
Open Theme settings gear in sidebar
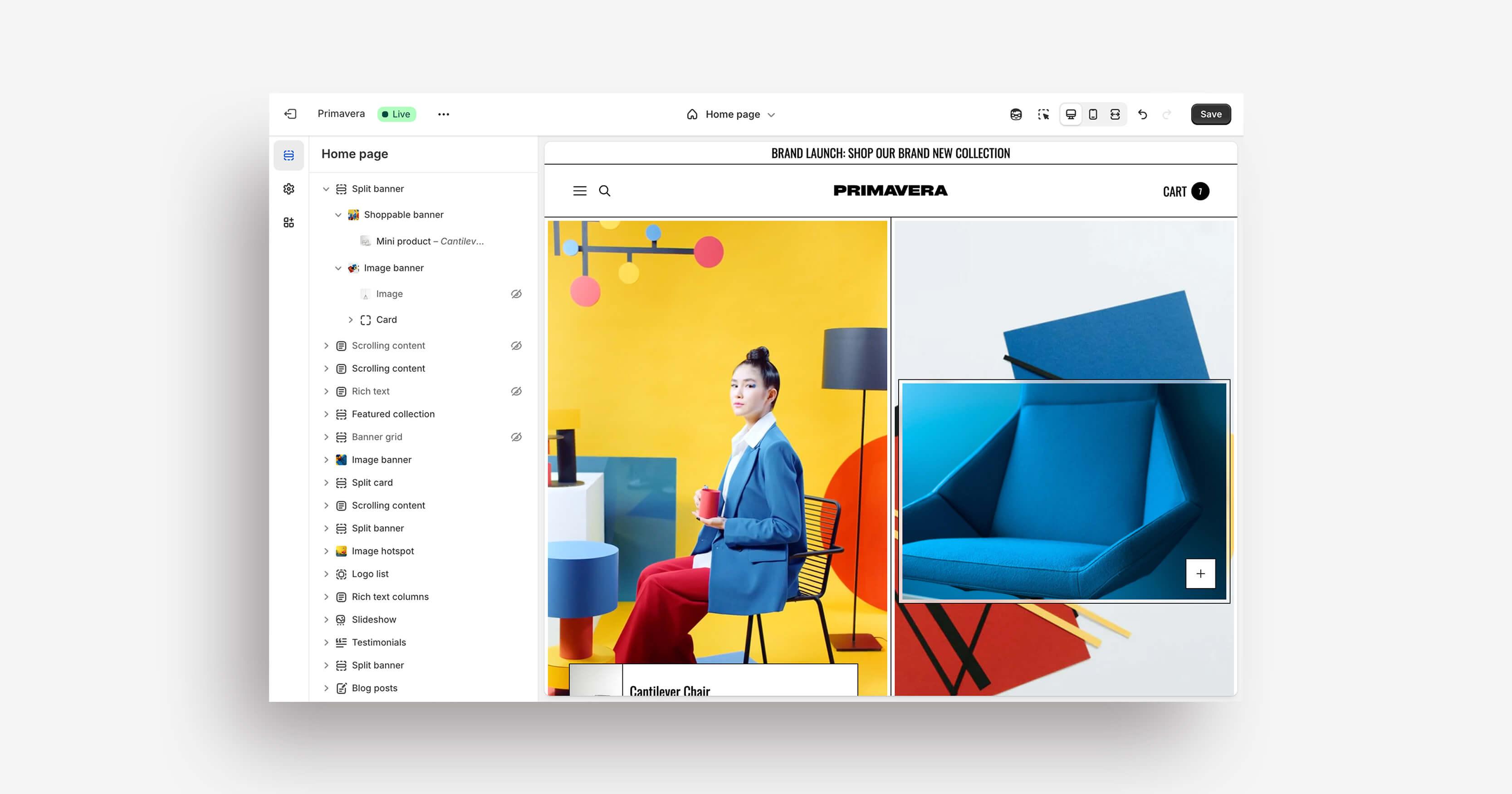pos(289,189)
